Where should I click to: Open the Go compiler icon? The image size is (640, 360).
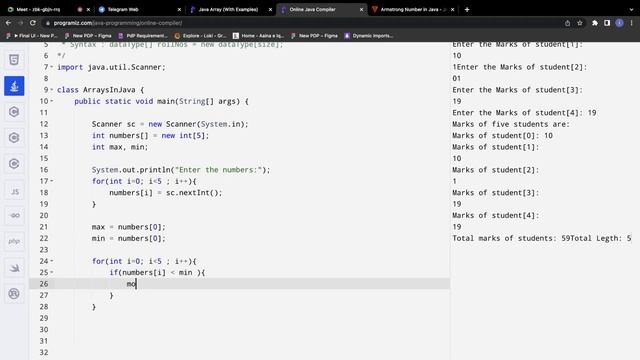point(14,216)
